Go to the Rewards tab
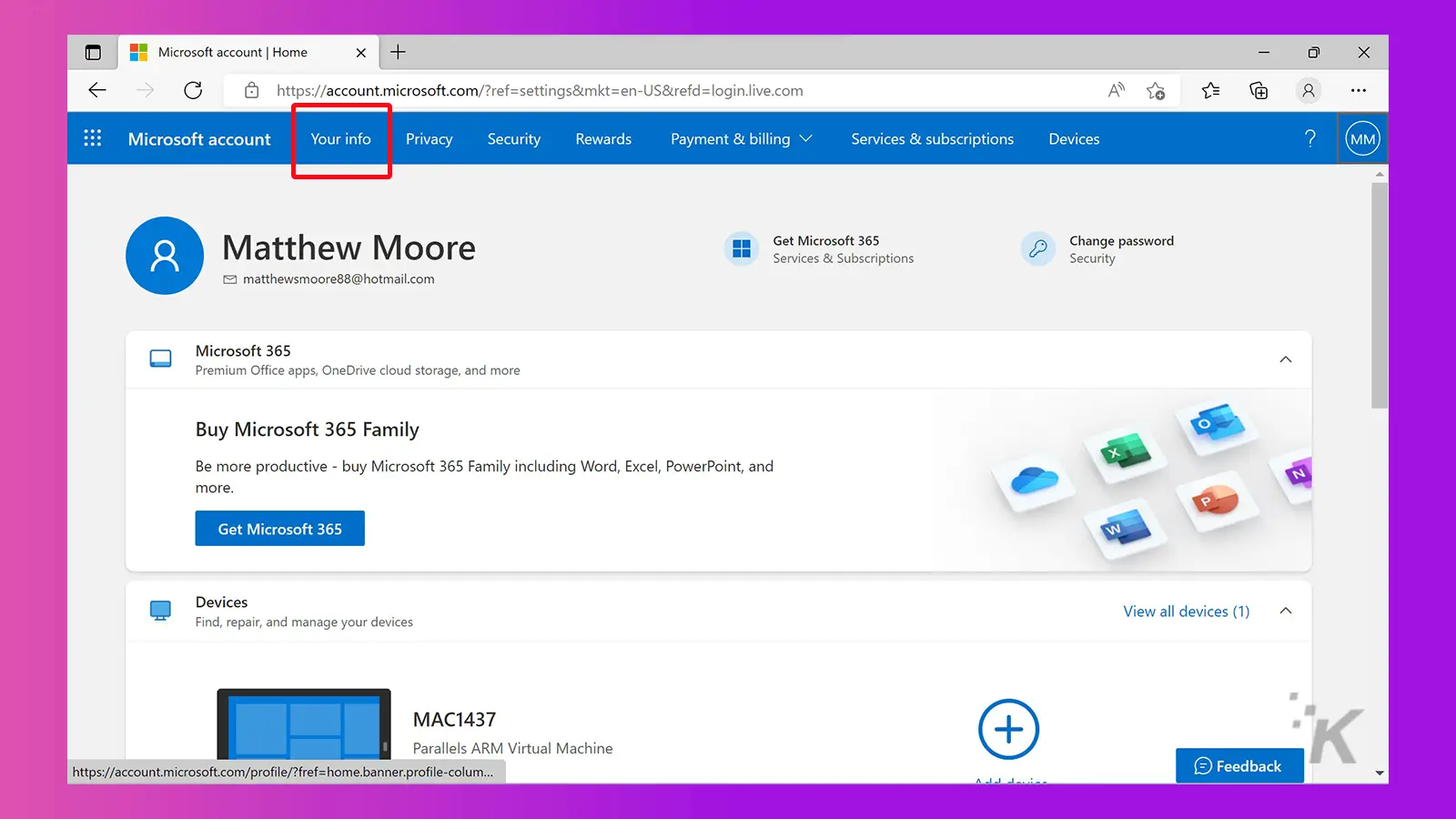Image resolution: width=1456 pixels, height=819 pixels. (603, 139)
